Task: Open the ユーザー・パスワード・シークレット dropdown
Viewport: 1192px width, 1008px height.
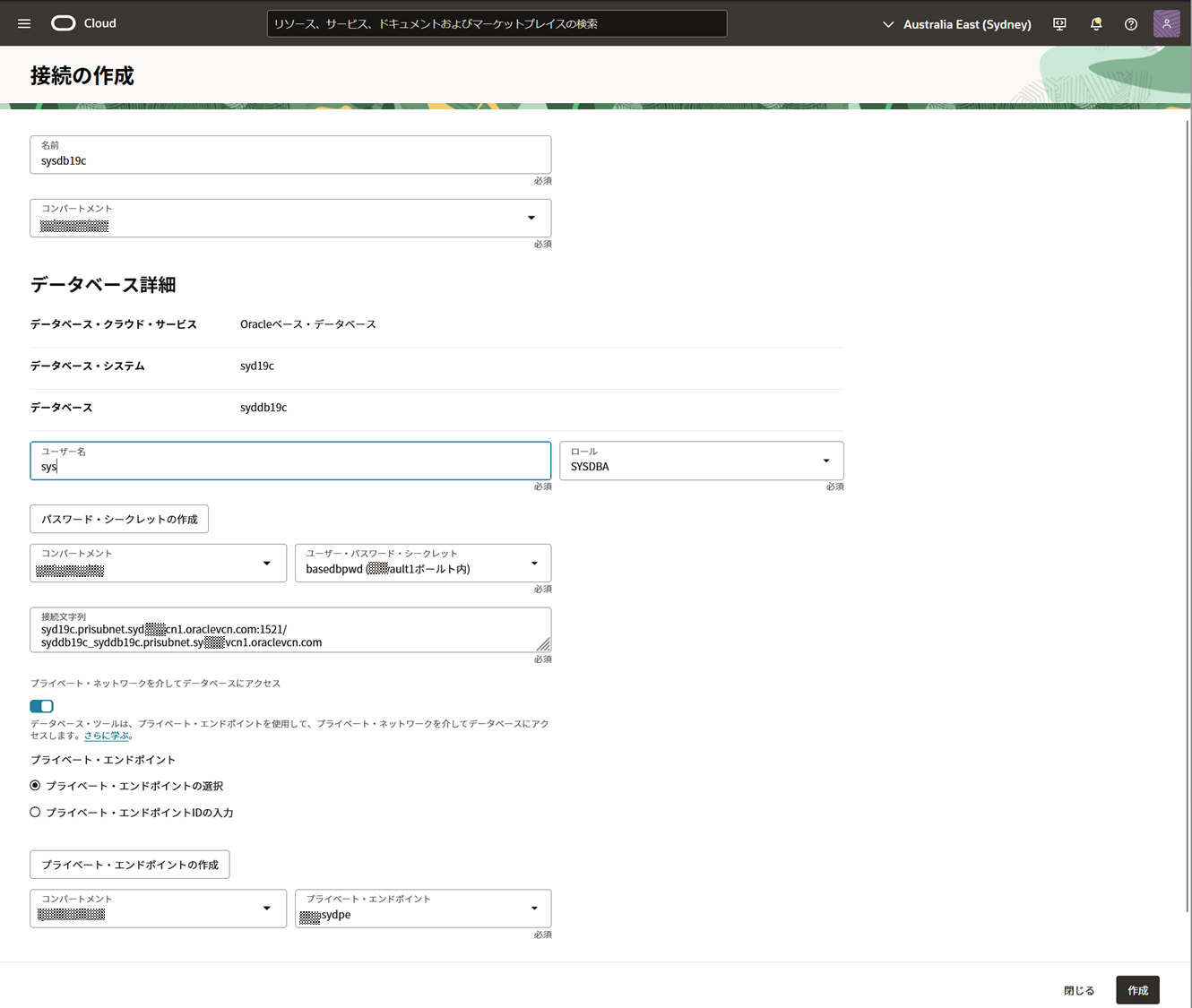Action: click(423, 564)
